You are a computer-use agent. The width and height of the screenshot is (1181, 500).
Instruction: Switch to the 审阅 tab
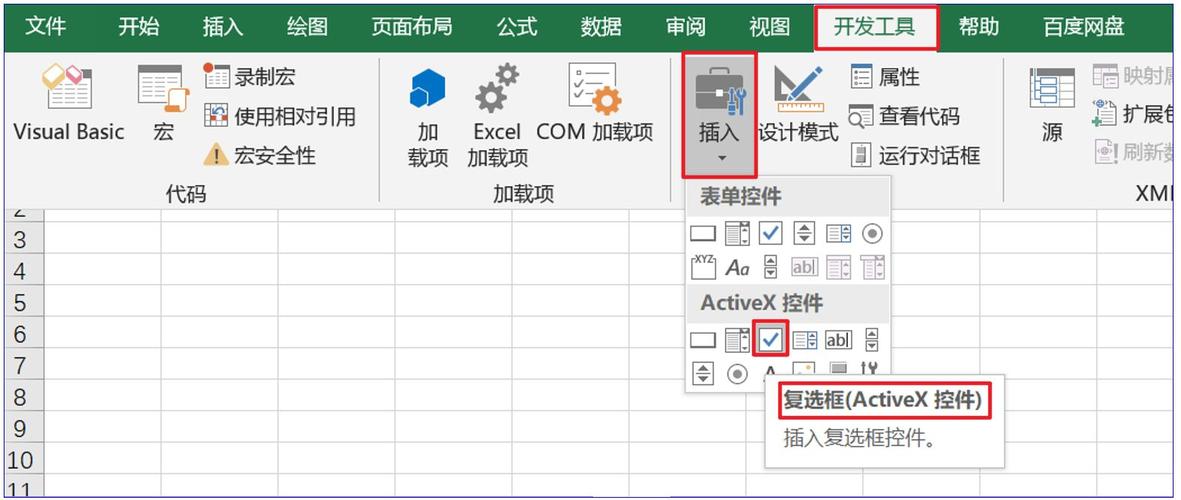(x=686, y=28)
